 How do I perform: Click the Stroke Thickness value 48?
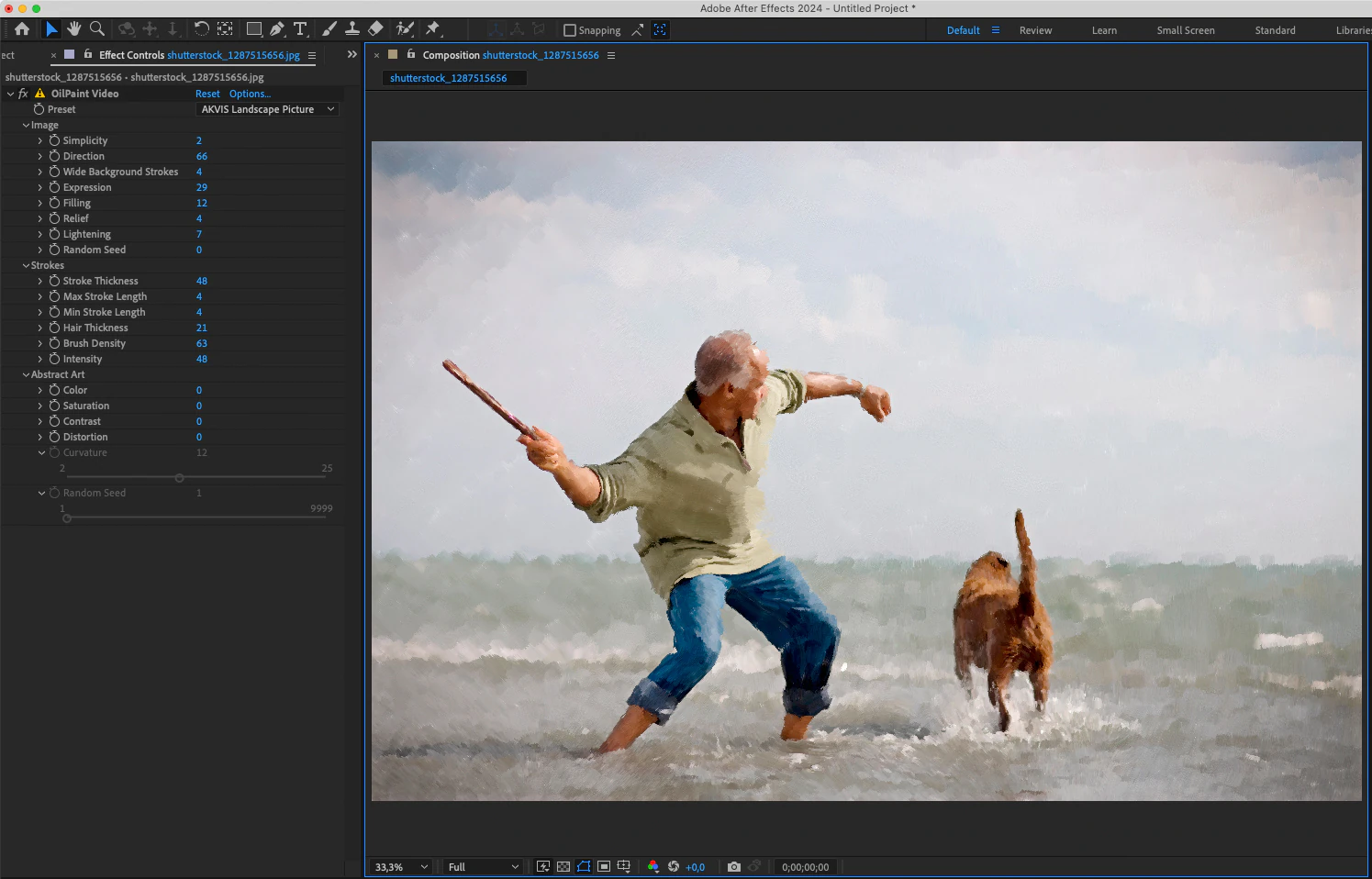[202, 281]
